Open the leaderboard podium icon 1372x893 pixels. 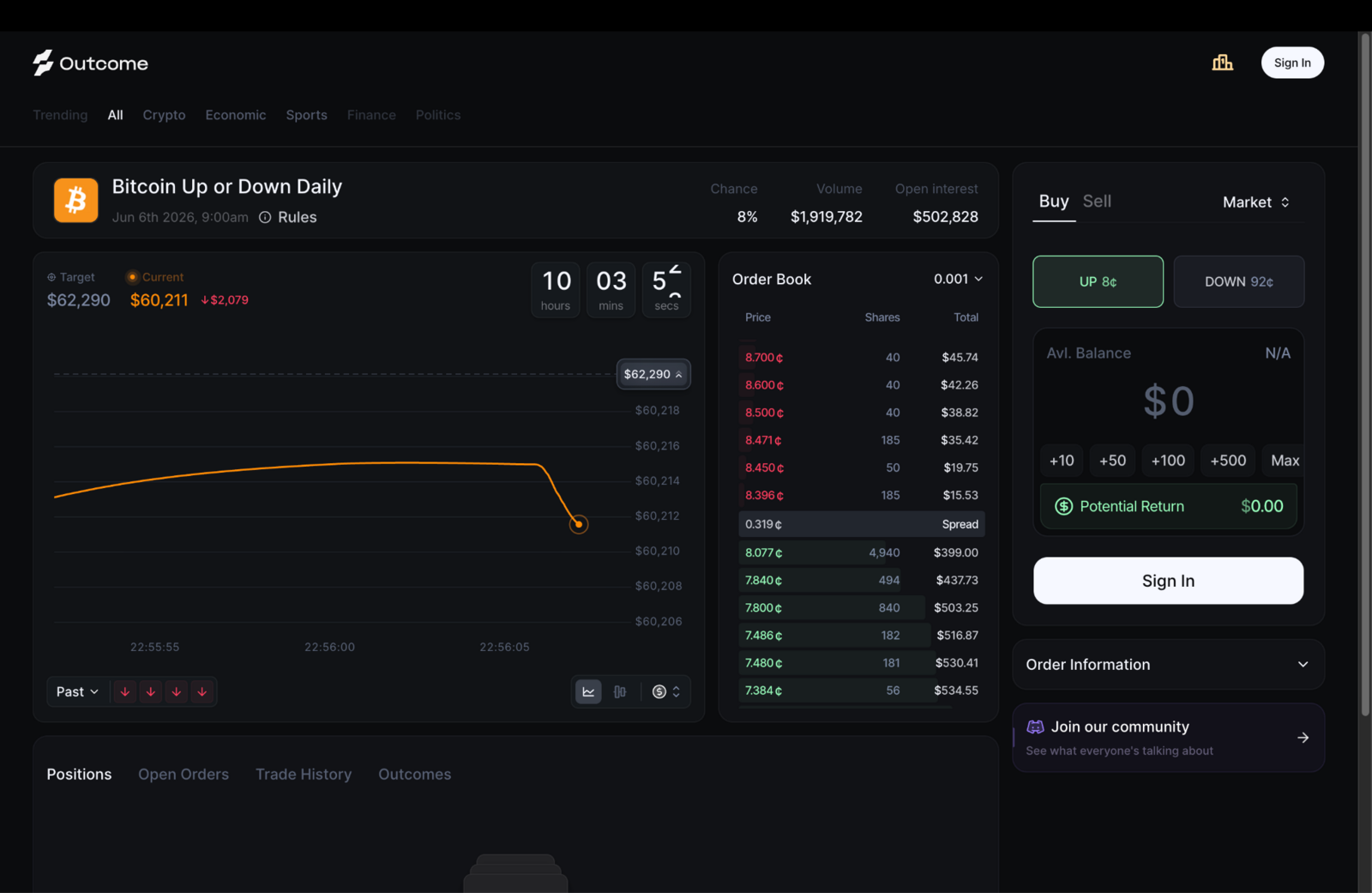tap(1222, 63)
